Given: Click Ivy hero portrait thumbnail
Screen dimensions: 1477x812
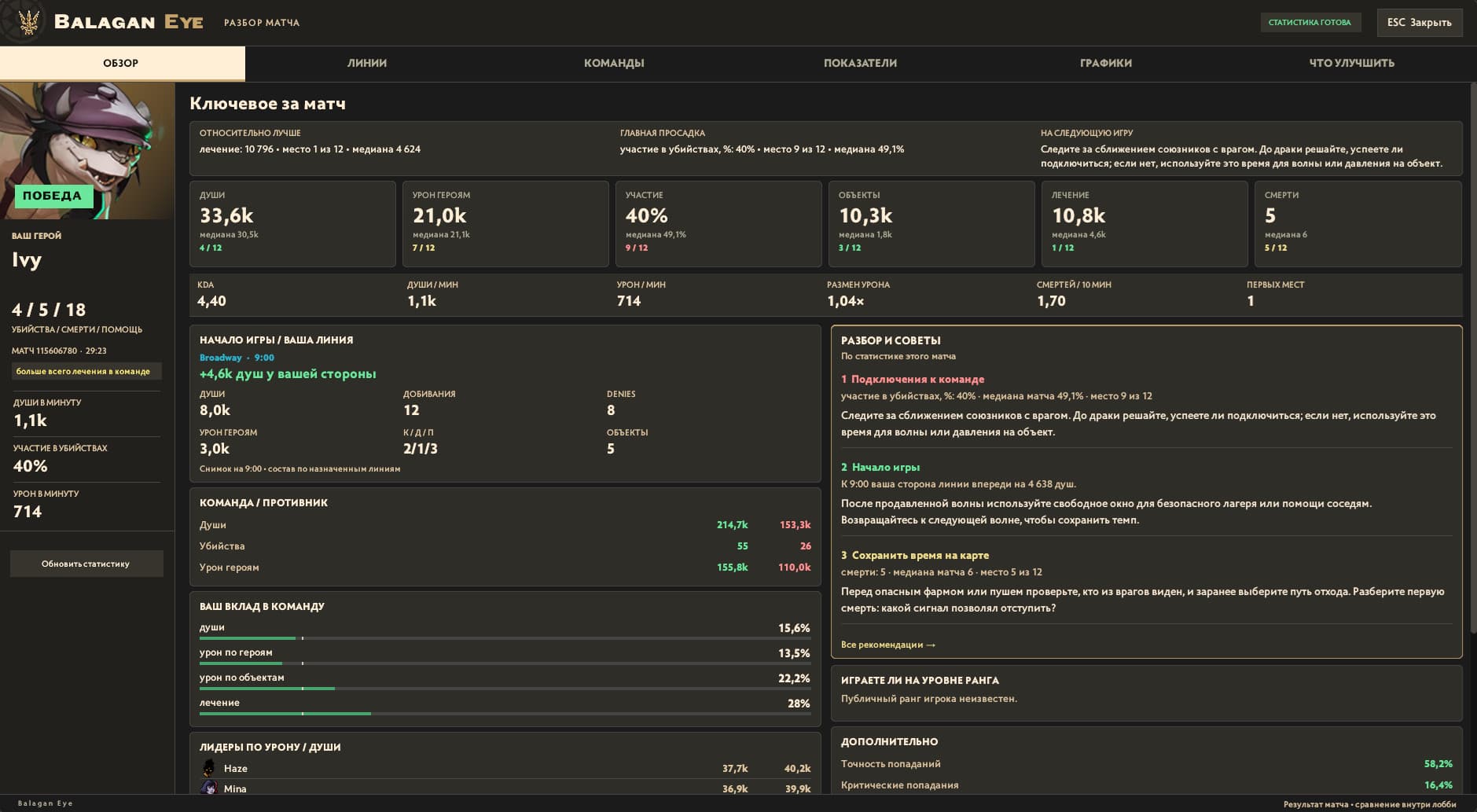Looking at the screenshot, I should pos(87,150).
